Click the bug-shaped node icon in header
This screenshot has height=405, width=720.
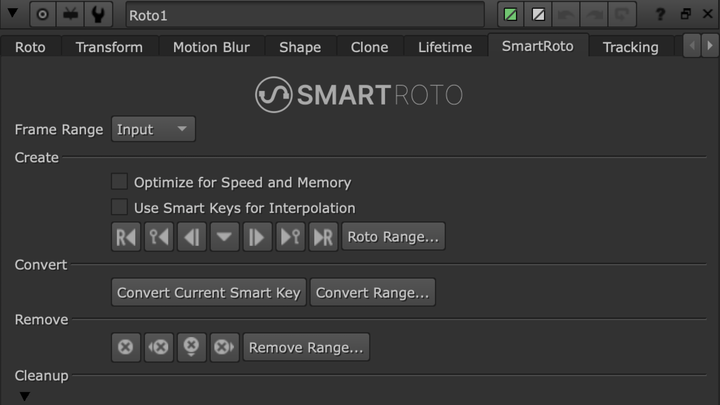(x=70, y=15)
